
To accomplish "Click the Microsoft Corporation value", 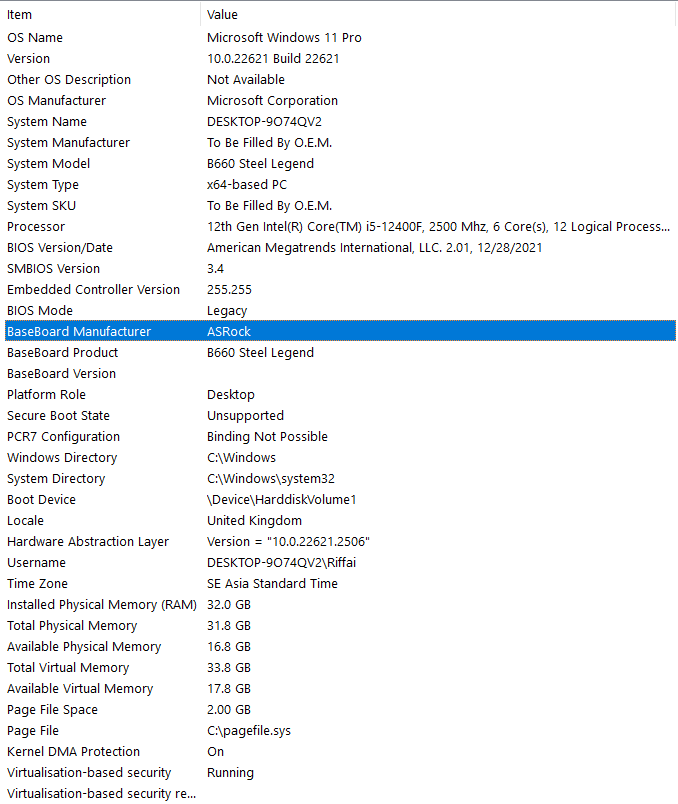I will [272, 100].
